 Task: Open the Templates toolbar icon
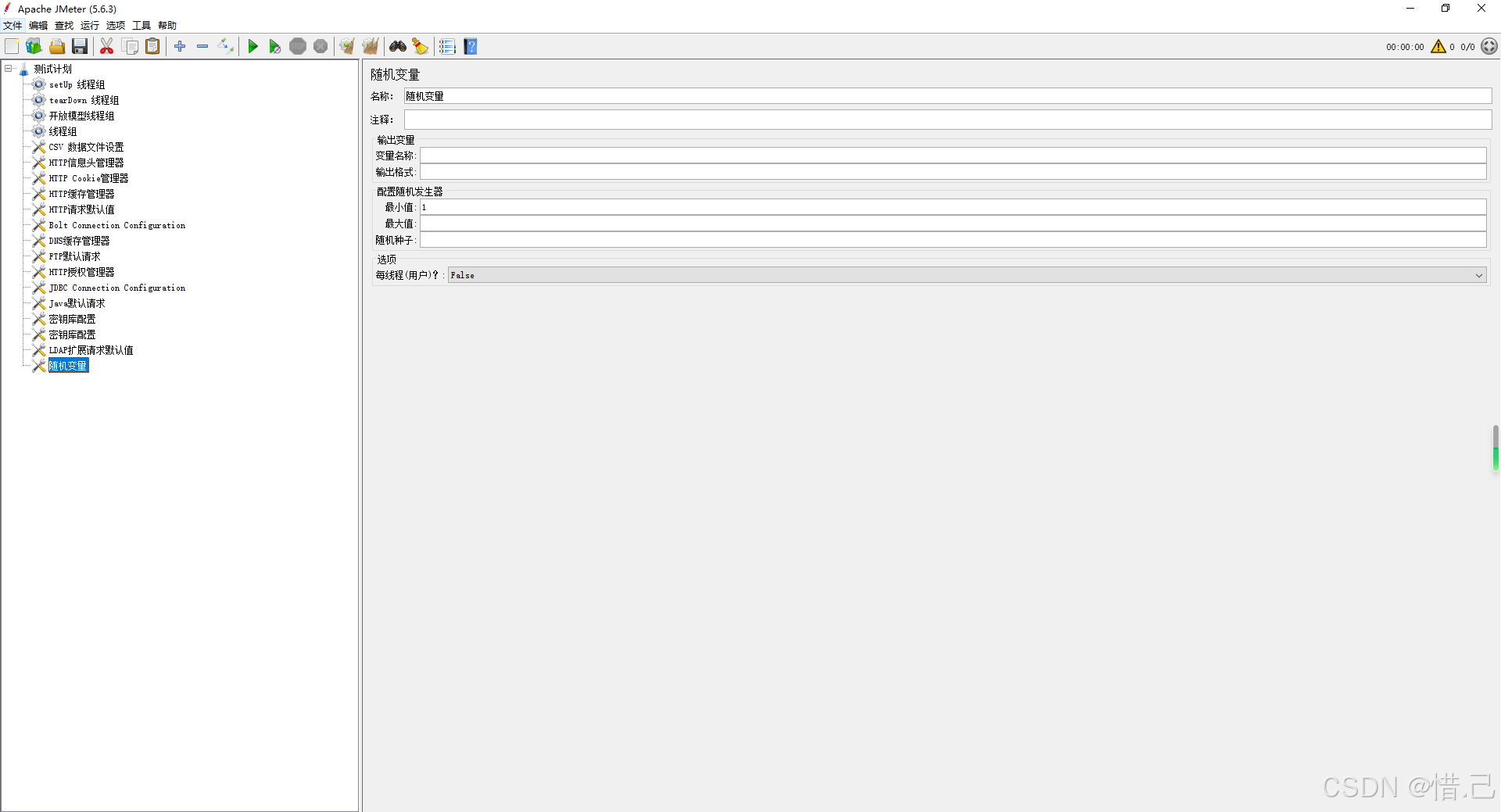click(34, 47)
